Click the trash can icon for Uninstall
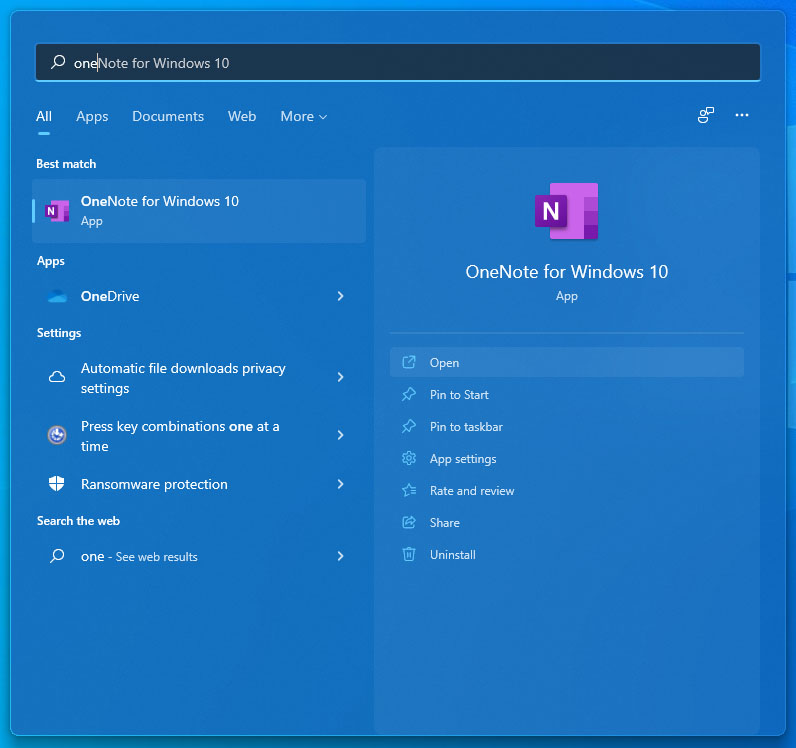This screenshot has height=748, width=796. point(409,554)
